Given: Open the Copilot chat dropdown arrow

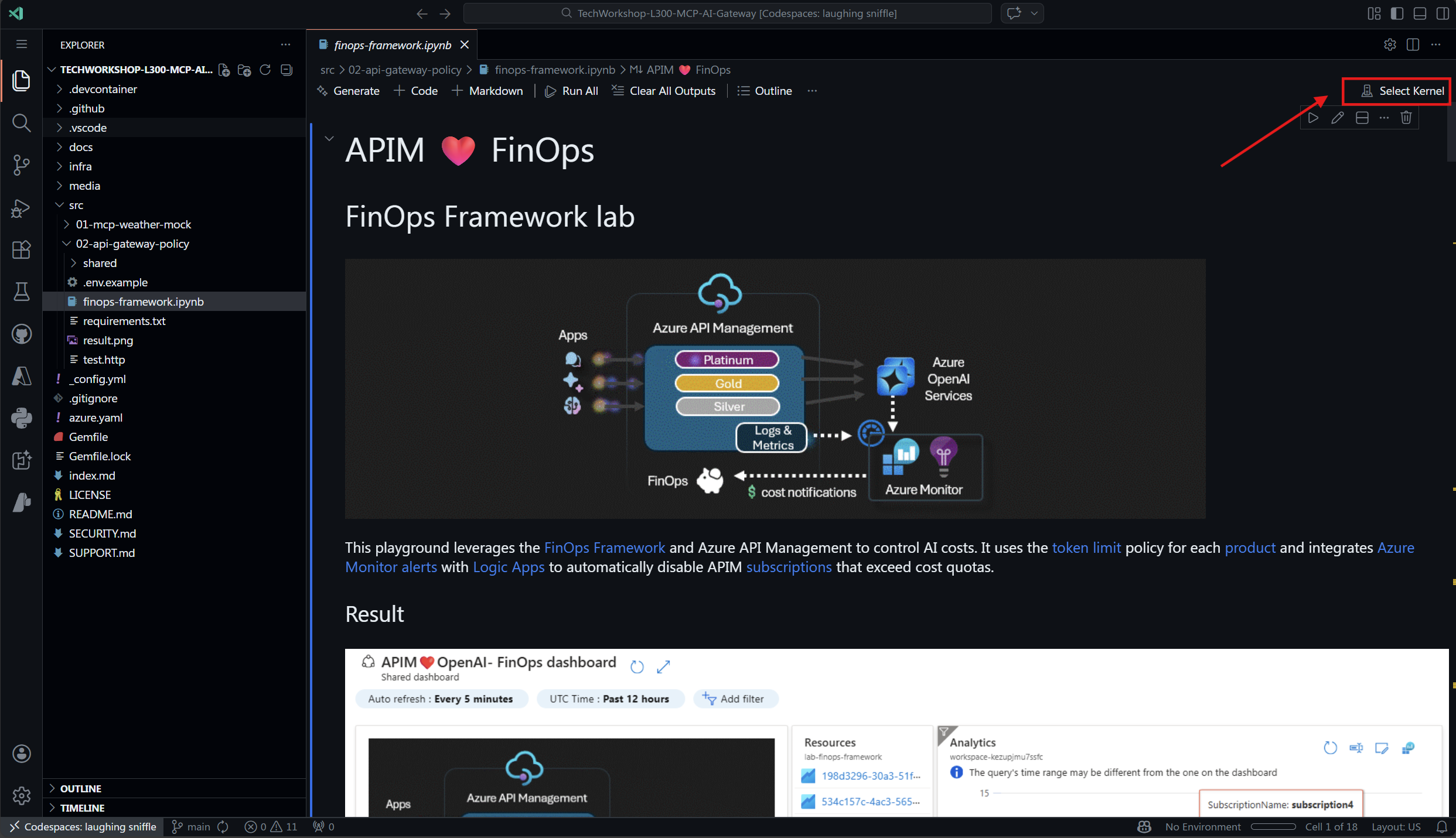Looking at the screenshot, I should [x=1034, y=13].
